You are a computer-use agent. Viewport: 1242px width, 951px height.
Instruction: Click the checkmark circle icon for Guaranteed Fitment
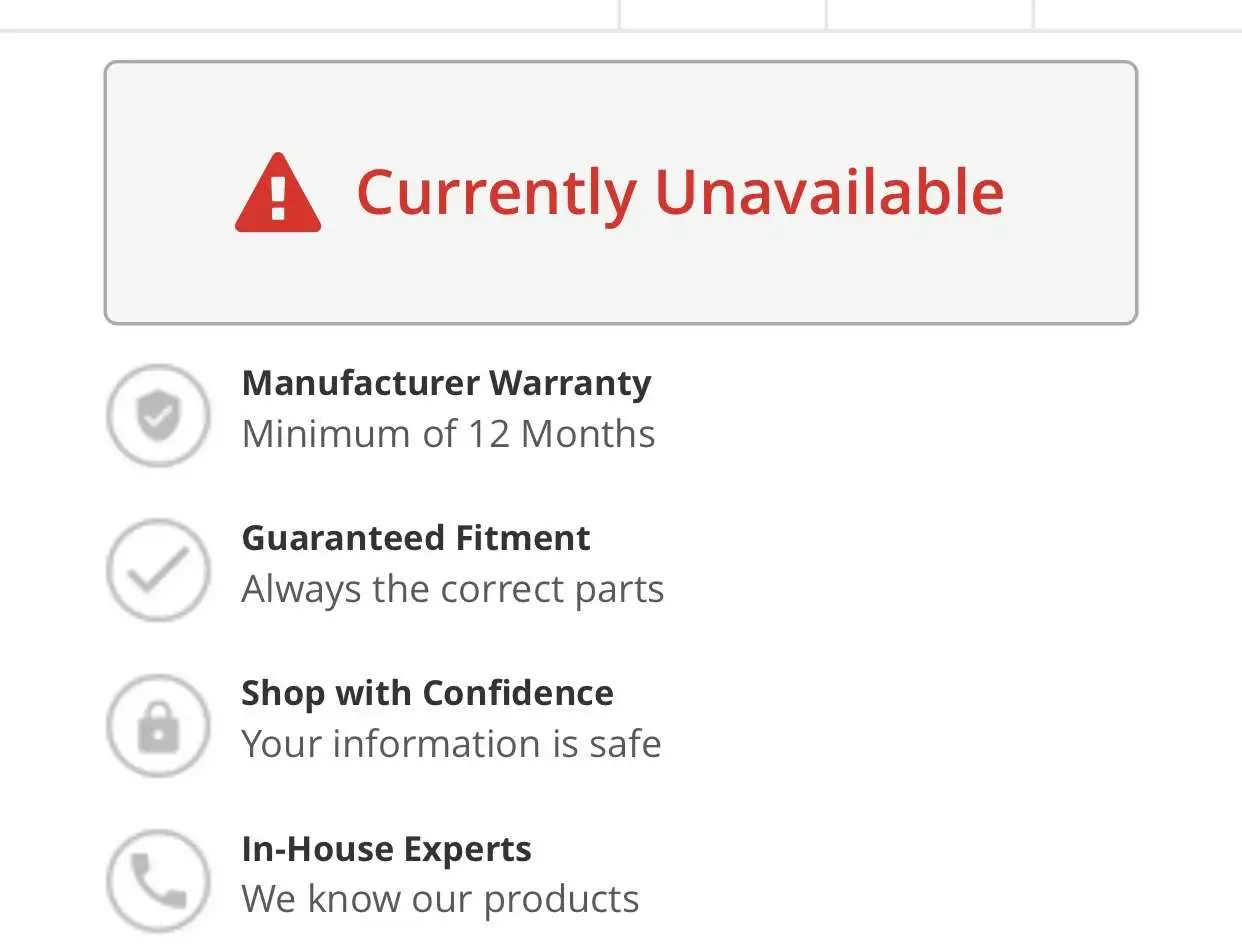click(158, 570)
